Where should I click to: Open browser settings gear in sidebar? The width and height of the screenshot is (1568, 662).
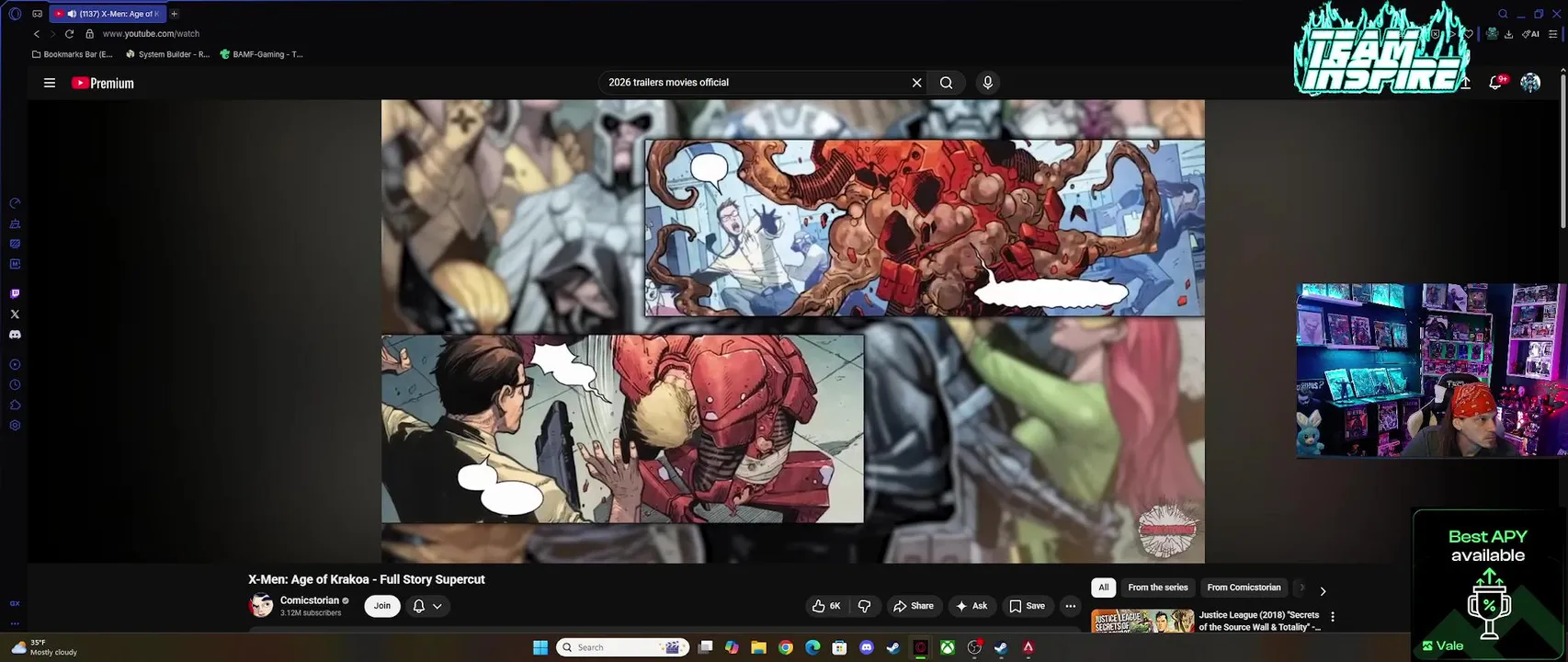point(15,426)
